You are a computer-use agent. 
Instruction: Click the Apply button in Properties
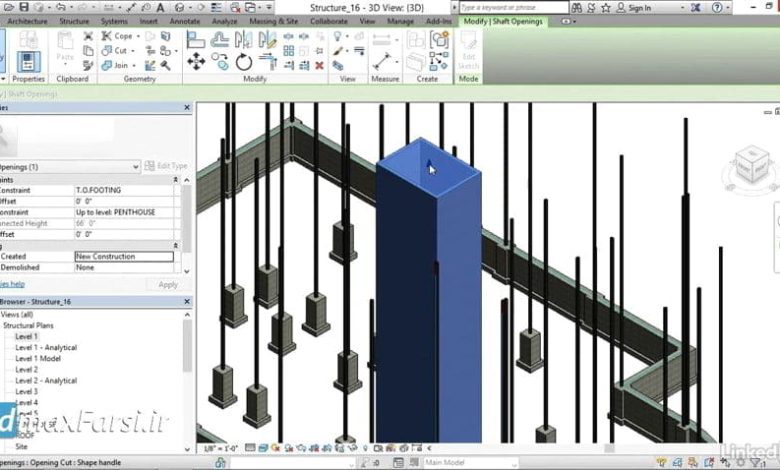pos(168,284)
